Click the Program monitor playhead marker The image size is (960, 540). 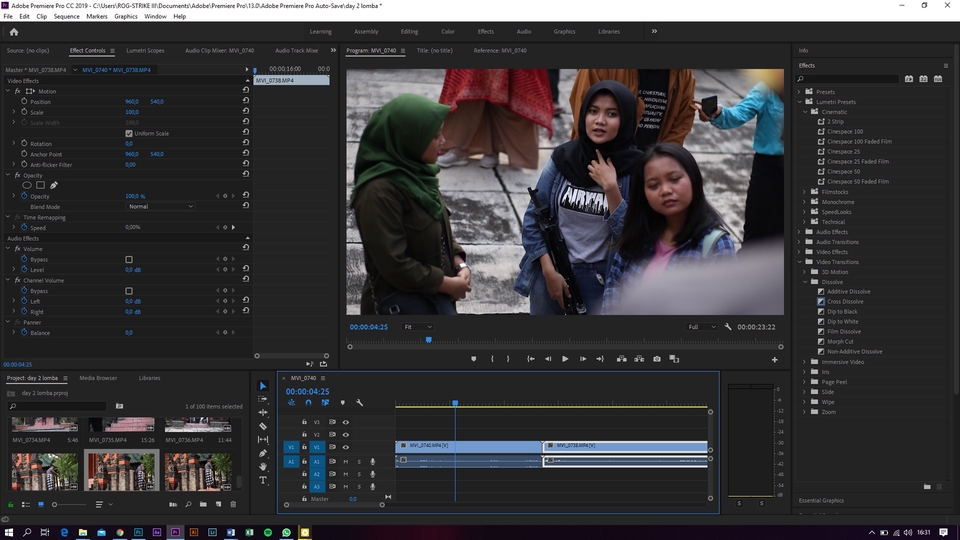429,340
